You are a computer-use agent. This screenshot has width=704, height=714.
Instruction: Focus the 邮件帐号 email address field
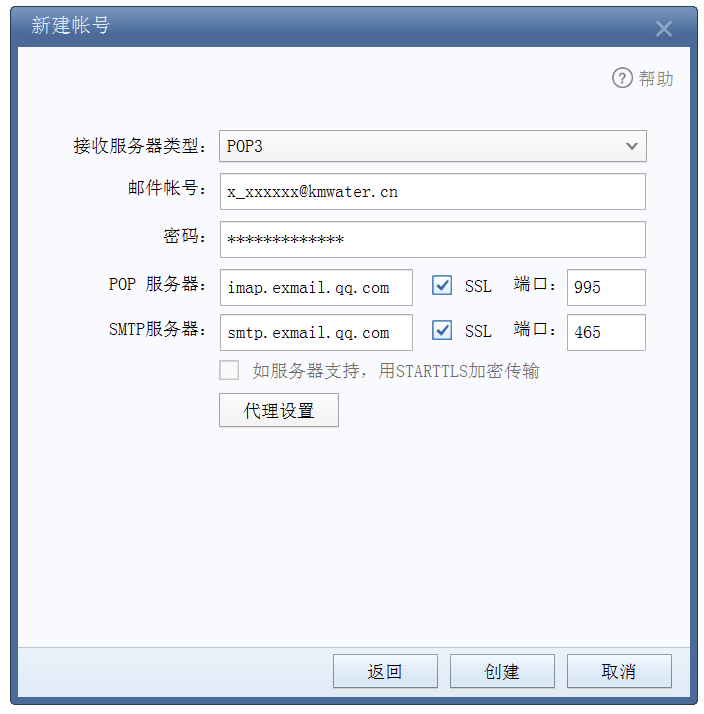[433, 192]
